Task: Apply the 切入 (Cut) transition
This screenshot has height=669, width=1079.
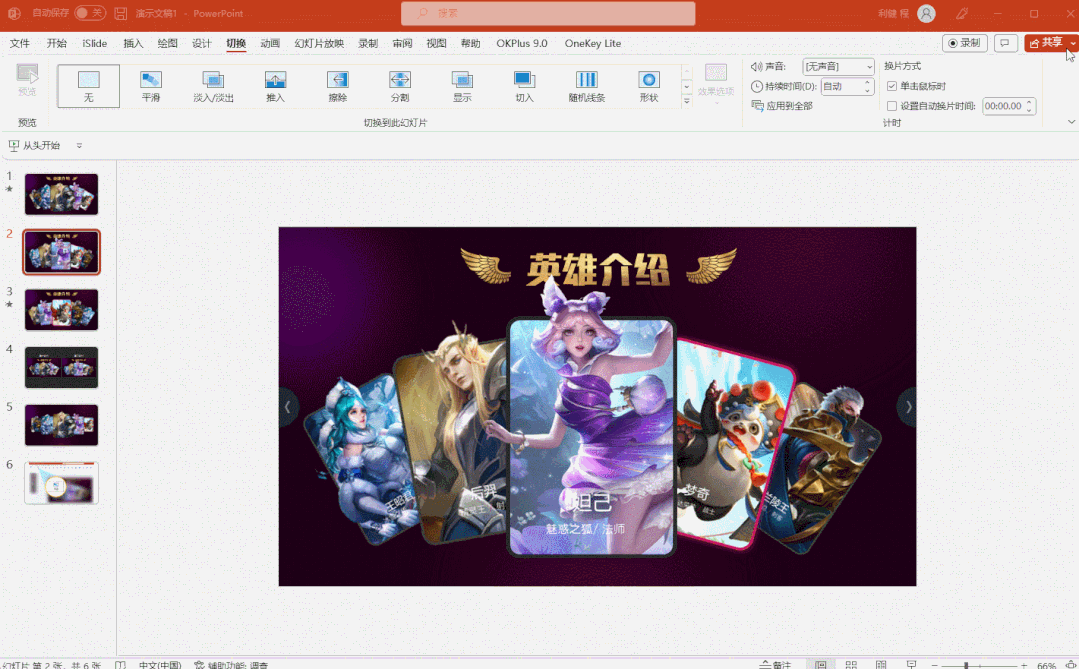Action: click(524, 86)
